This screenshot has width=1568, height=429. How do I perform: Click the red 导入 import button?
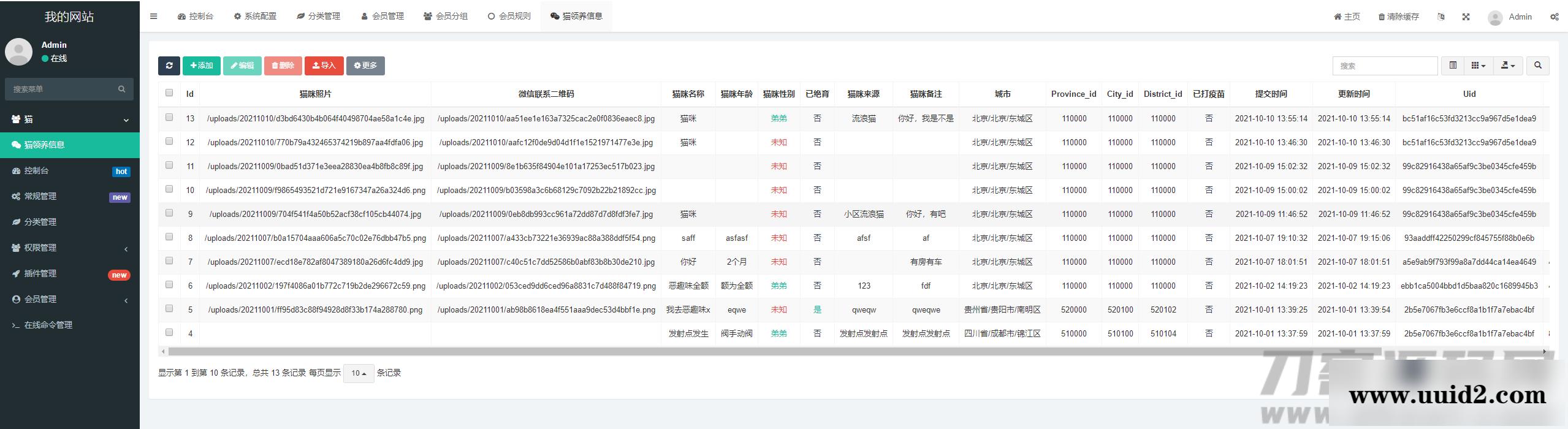[x=324, y=66]
